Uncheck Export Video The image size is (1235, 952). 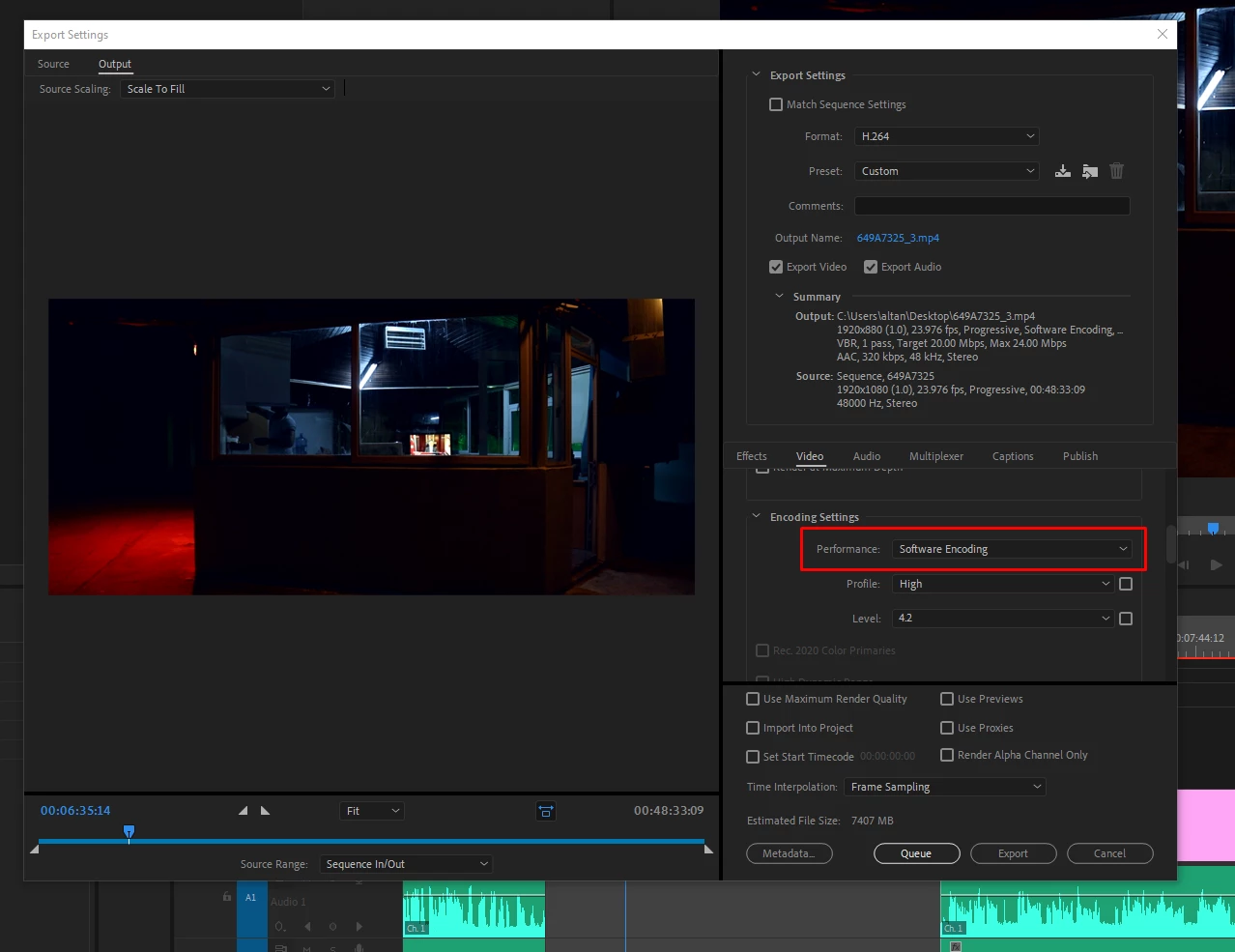click(x=776, y=267)
